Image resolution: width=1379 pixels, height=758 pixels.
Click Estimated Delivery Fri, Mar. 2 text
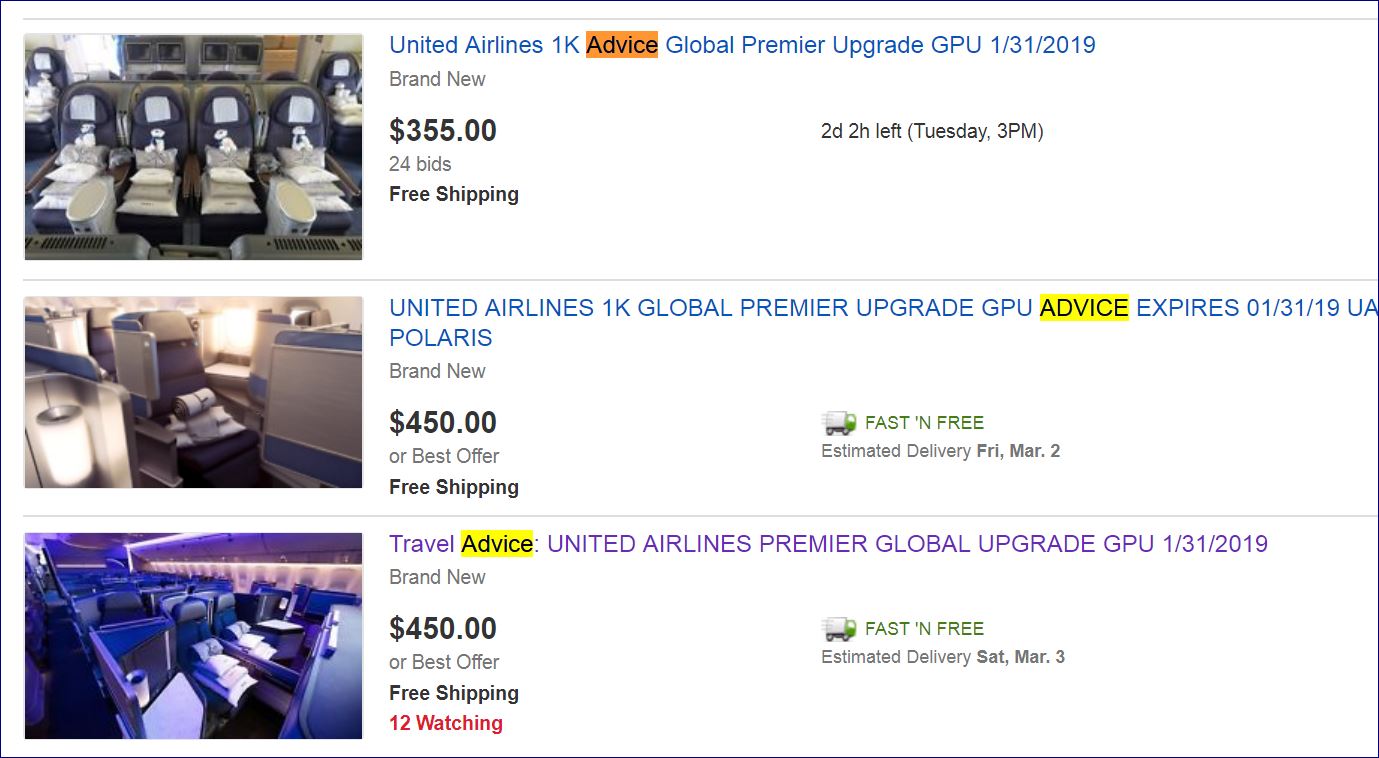[940, 451]
